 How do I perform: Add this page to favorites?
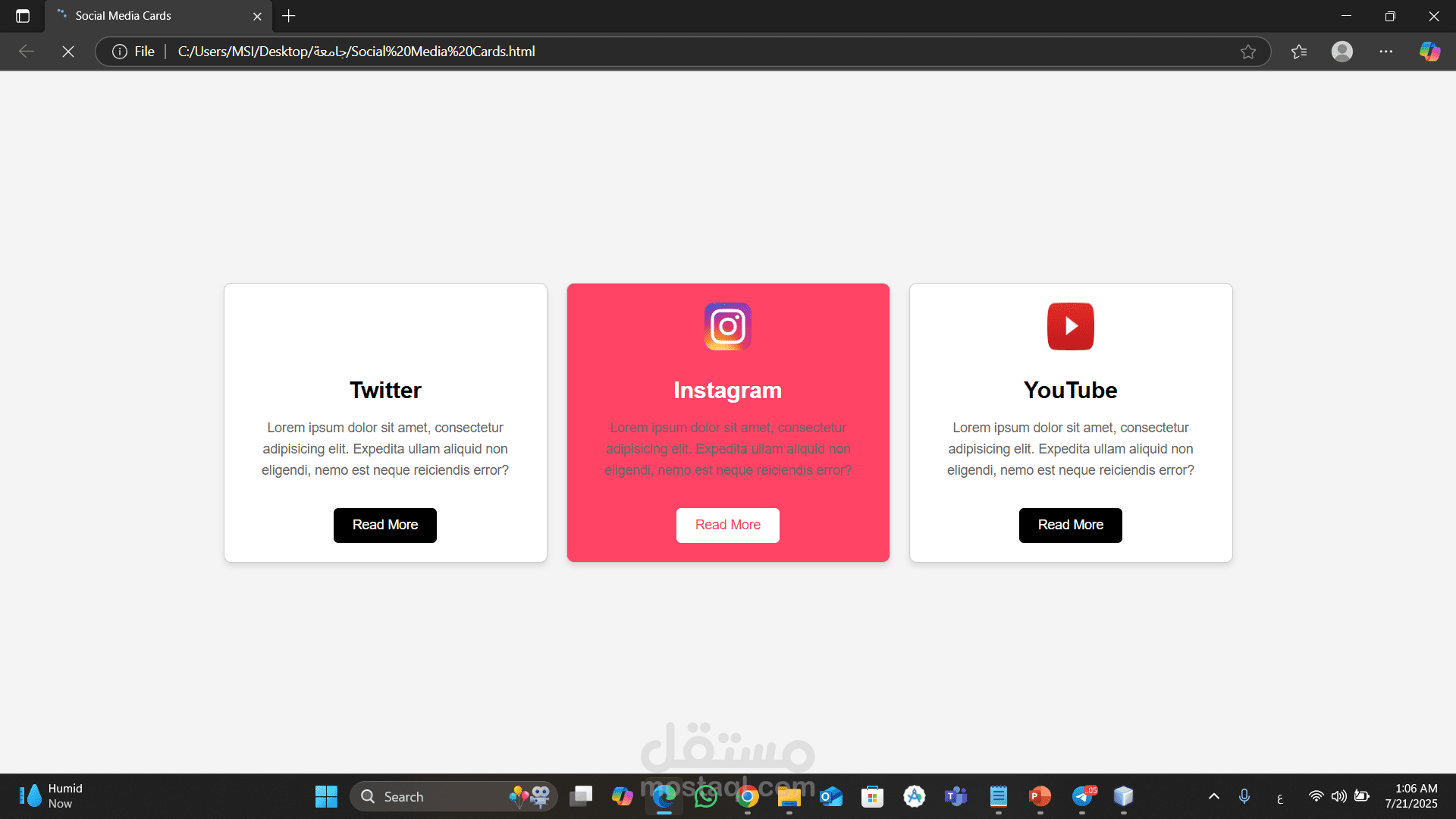pos(1248,52)
